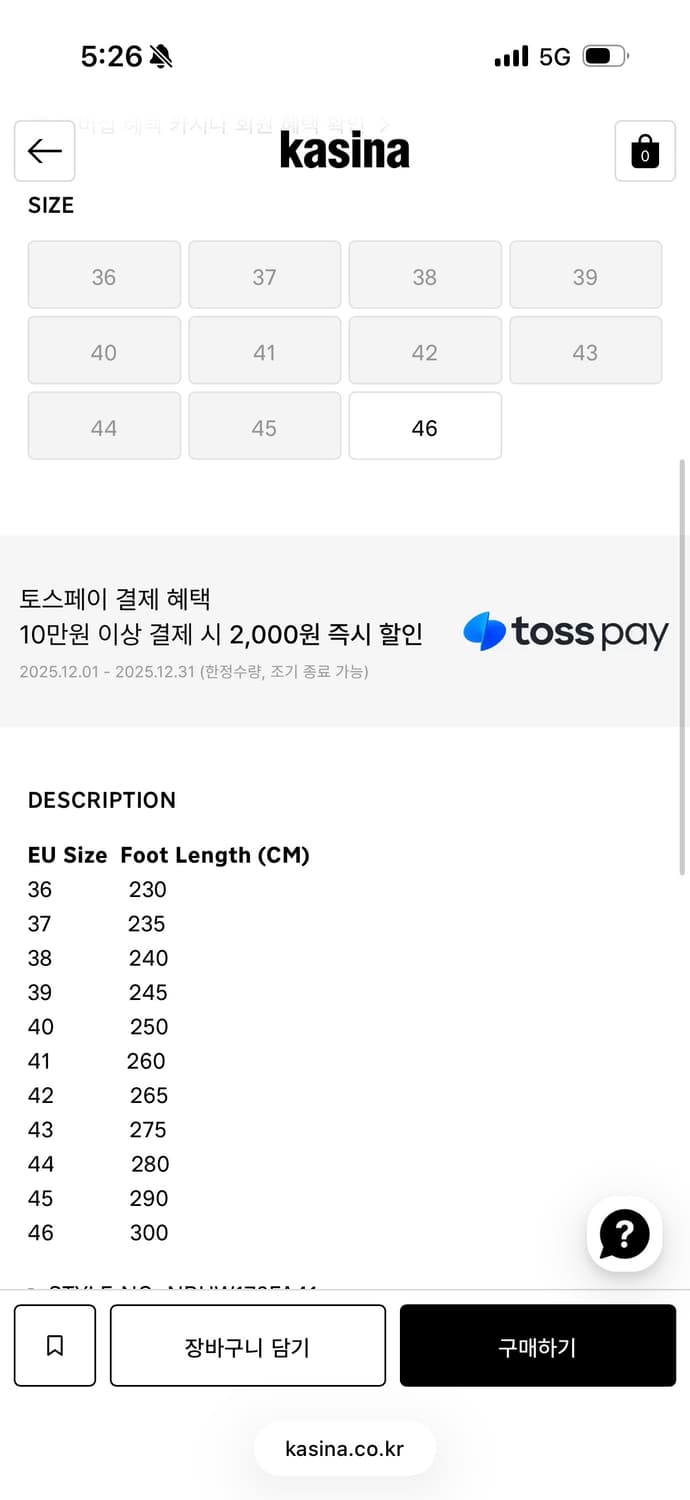Image resolution: width=690 pixels, height=1500 pixels.
Task: Tap the back arrow to return
Action: [x=44, y=151]
